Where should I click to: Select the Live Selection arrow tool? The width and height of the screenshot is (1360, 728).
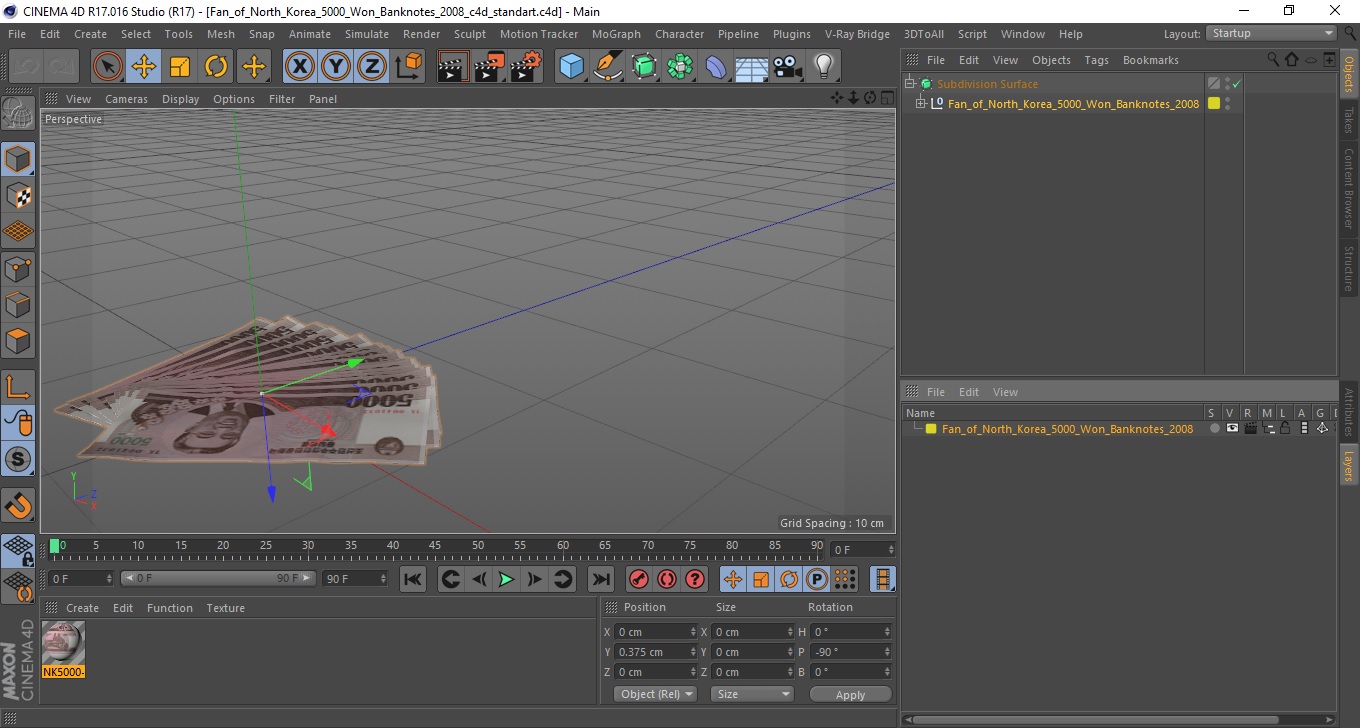click(x=108, y=67)
